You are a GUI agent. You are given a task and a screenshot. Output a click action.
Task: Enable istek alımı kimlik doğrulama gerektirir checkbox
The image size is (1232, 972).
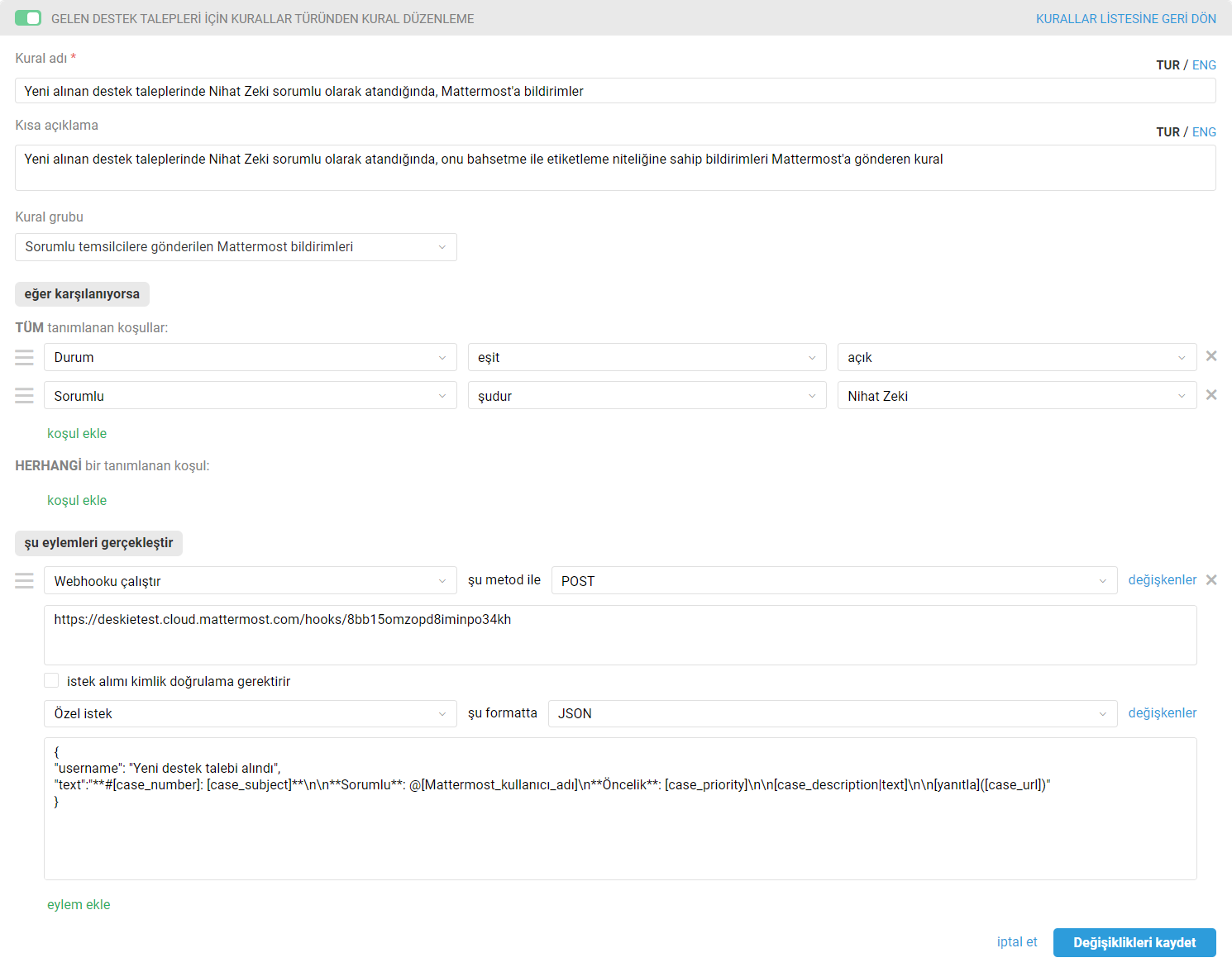[51, 680]
